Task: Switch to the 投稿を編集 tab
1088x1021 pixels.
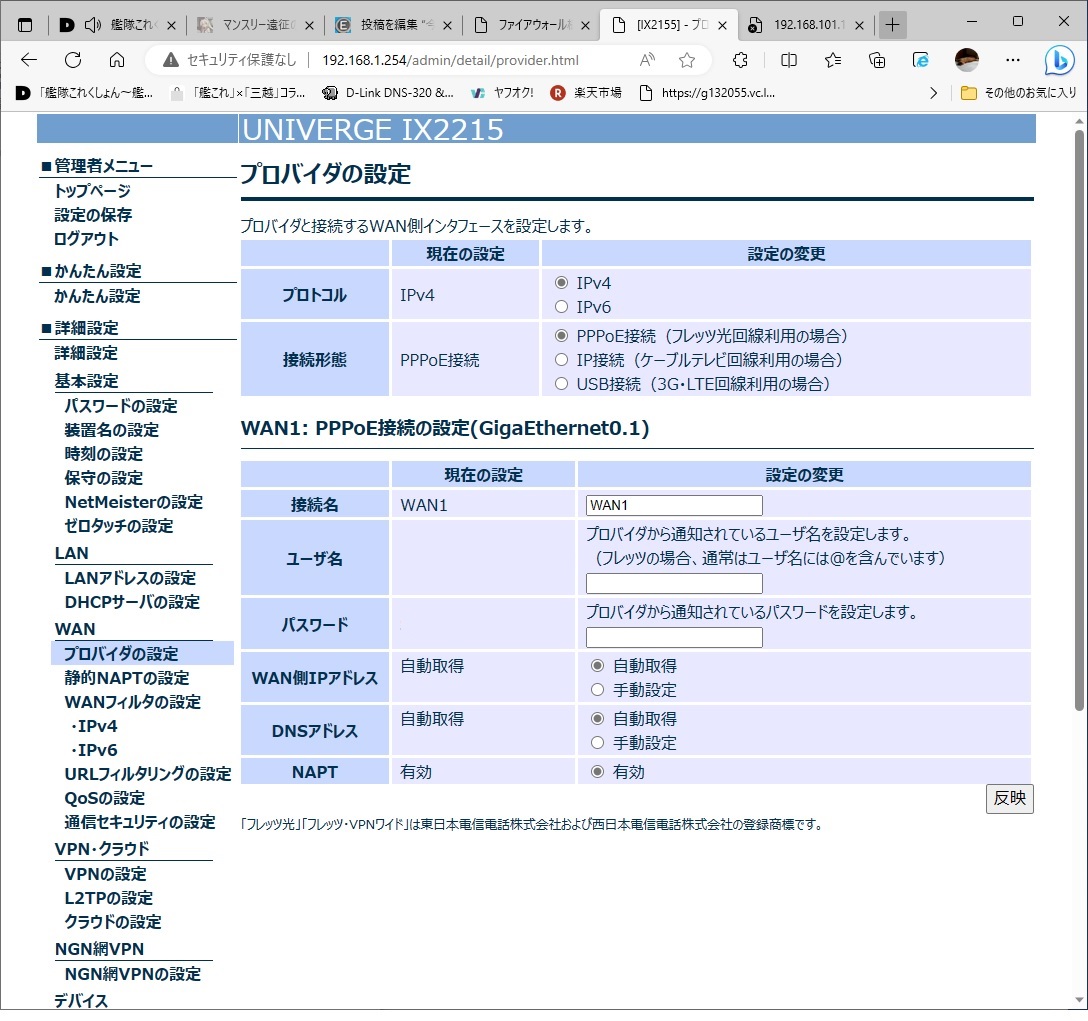Action: pos(394,26)
